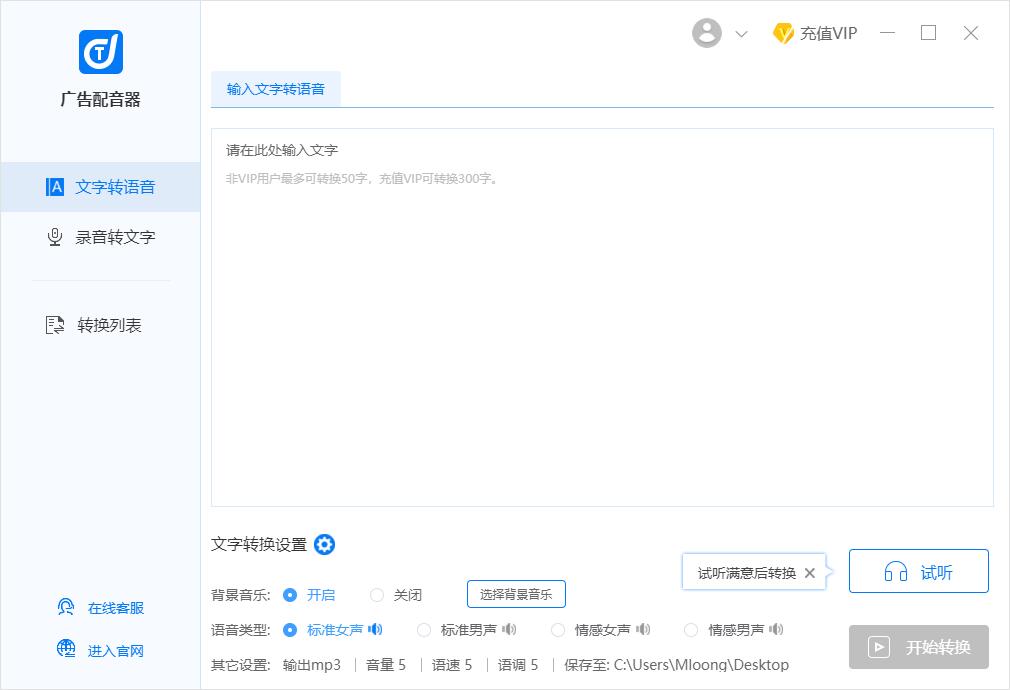Adjust the 音量 5 setting
The height and width of the screenshot is (690, 1010).
(x=386, y=664)
